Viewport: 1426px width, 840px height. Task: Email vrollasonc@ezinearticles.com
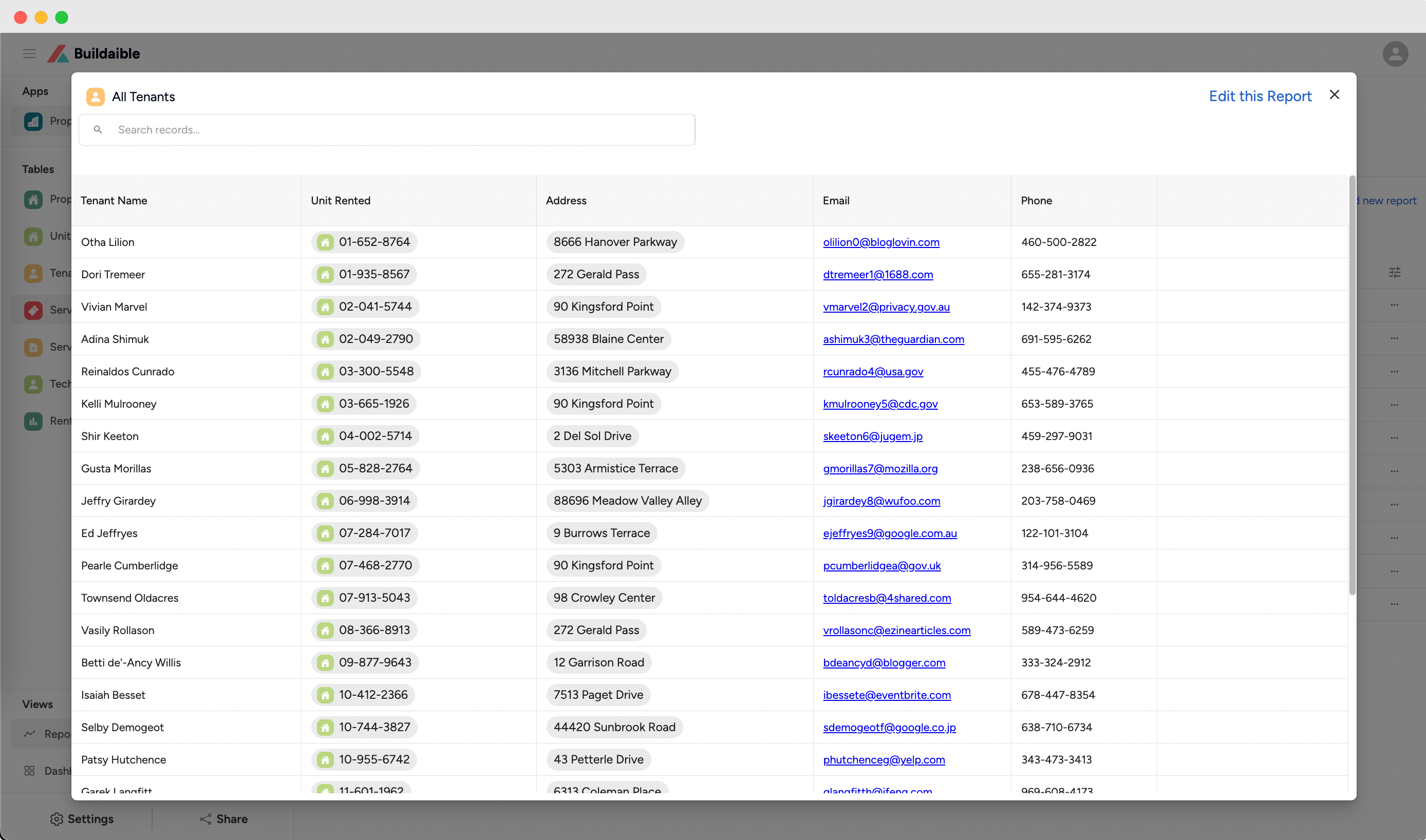coord(896,629)
